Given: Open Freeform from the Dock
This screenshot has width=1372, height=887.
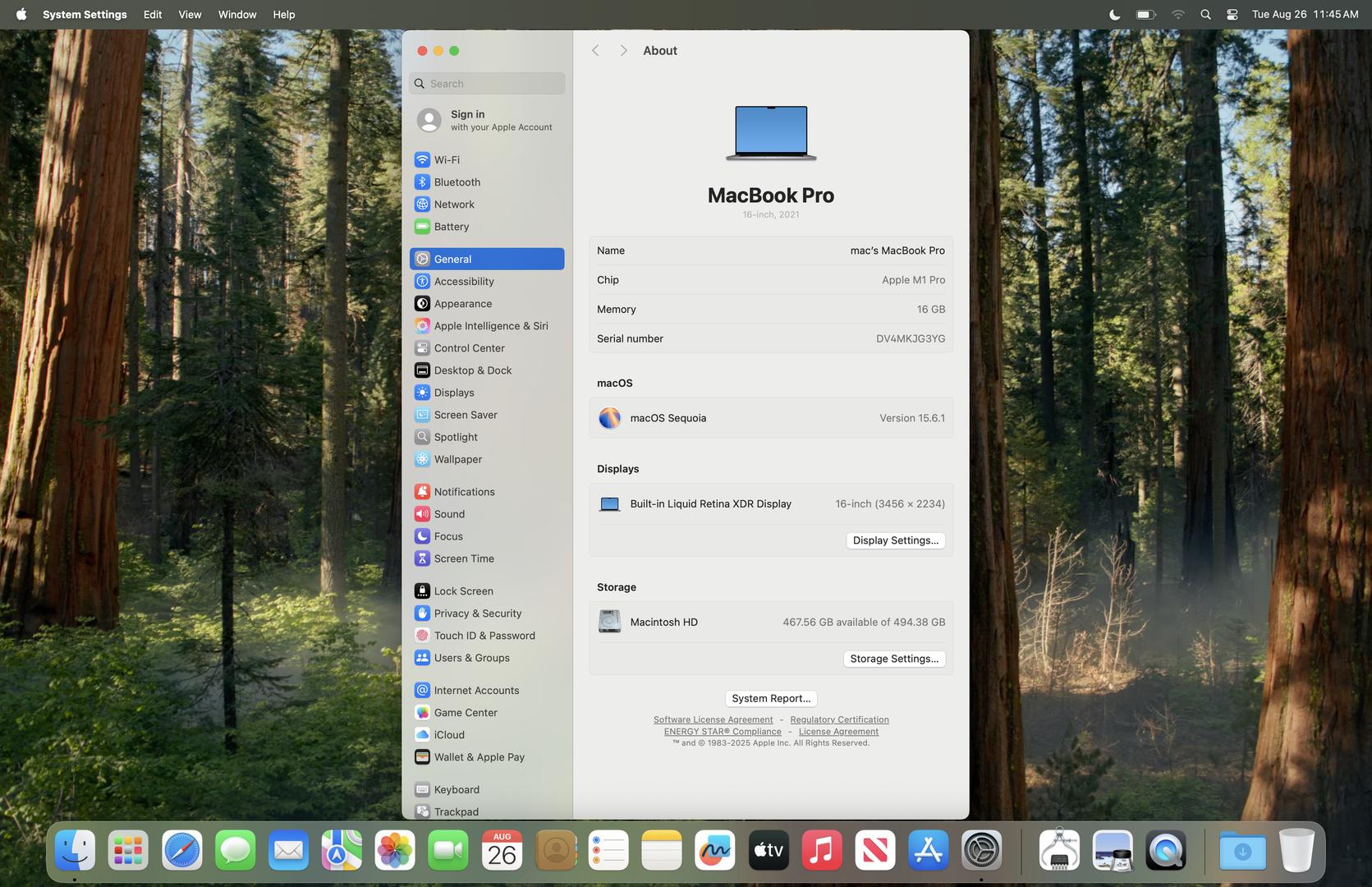Looking at the screenshot, I should click(x=715, y=850).
